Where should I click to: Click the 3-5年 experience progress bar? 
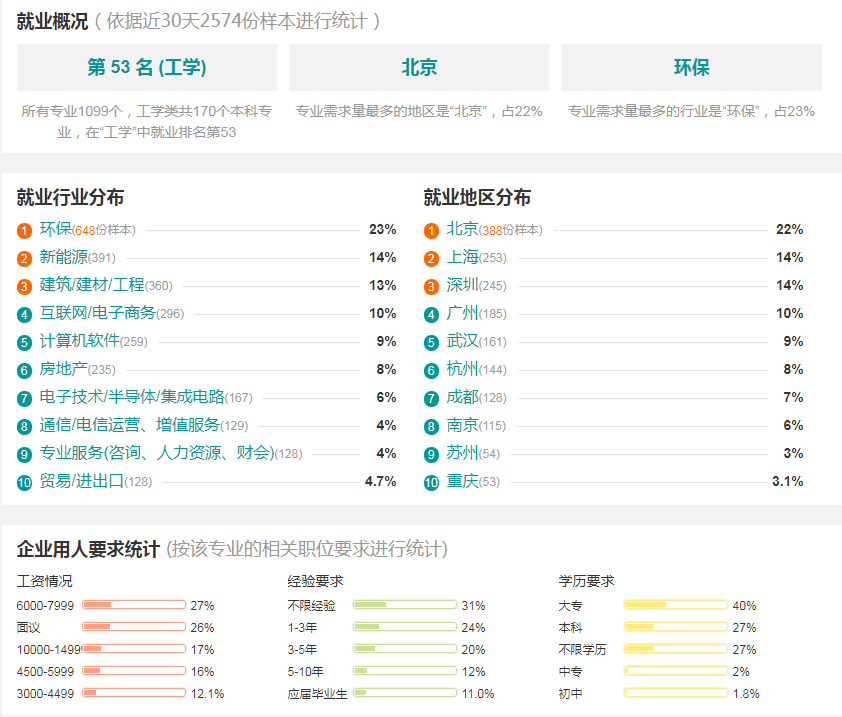[x=405, y=649]
